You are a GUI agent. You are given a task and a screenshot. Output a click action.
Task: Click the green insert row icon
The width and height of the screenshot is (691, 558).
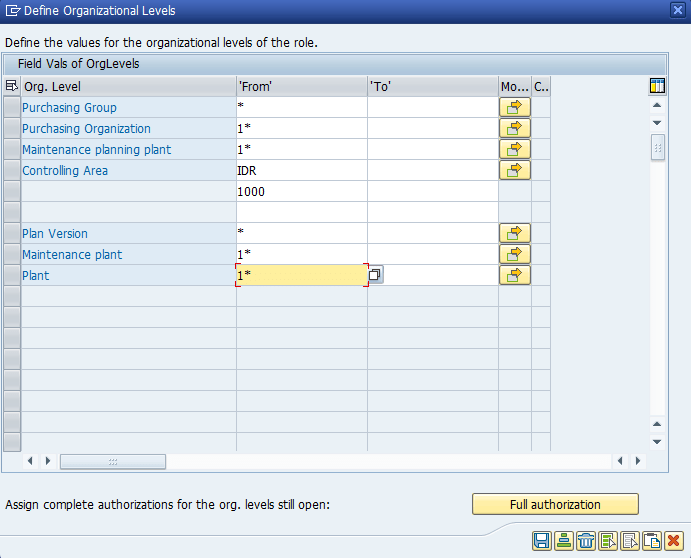(564, 541)
